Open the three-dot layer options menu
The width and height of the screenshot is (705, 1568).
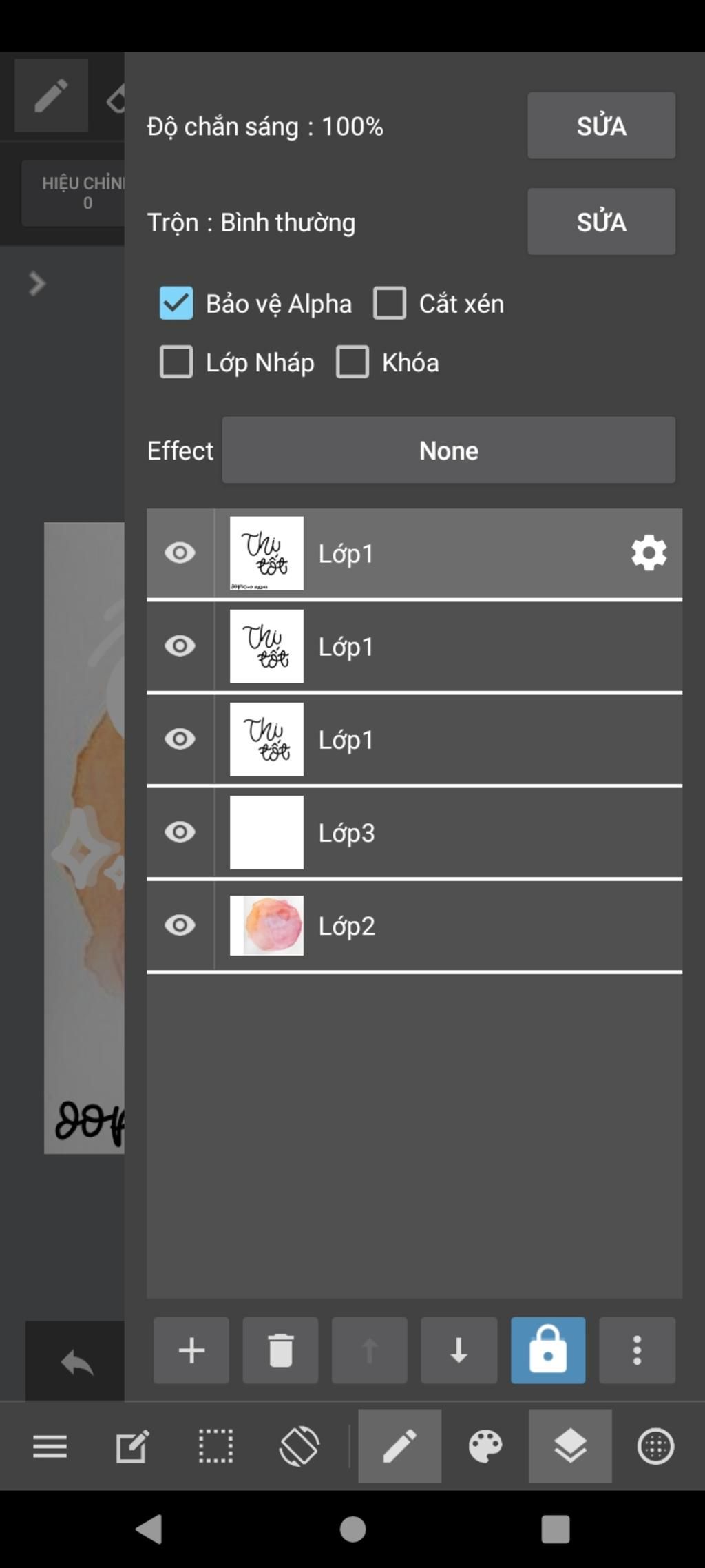(637, 1350)
